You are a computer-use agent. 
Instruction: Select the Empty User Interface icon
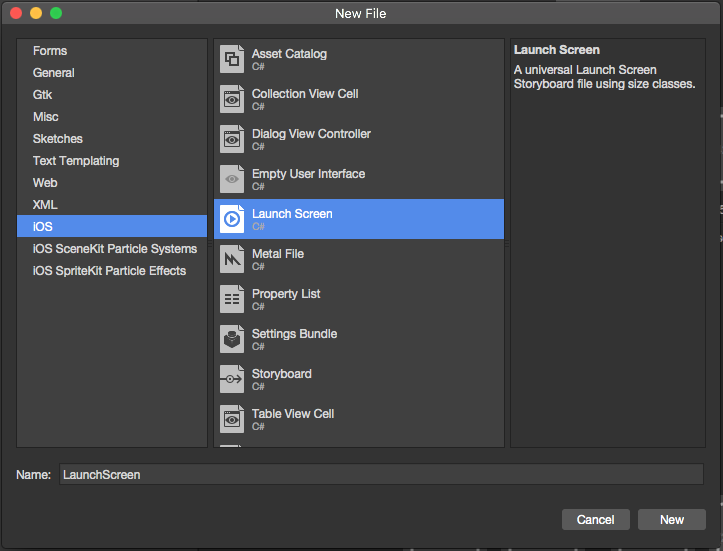pyautogui.click(x=232, y=179)
